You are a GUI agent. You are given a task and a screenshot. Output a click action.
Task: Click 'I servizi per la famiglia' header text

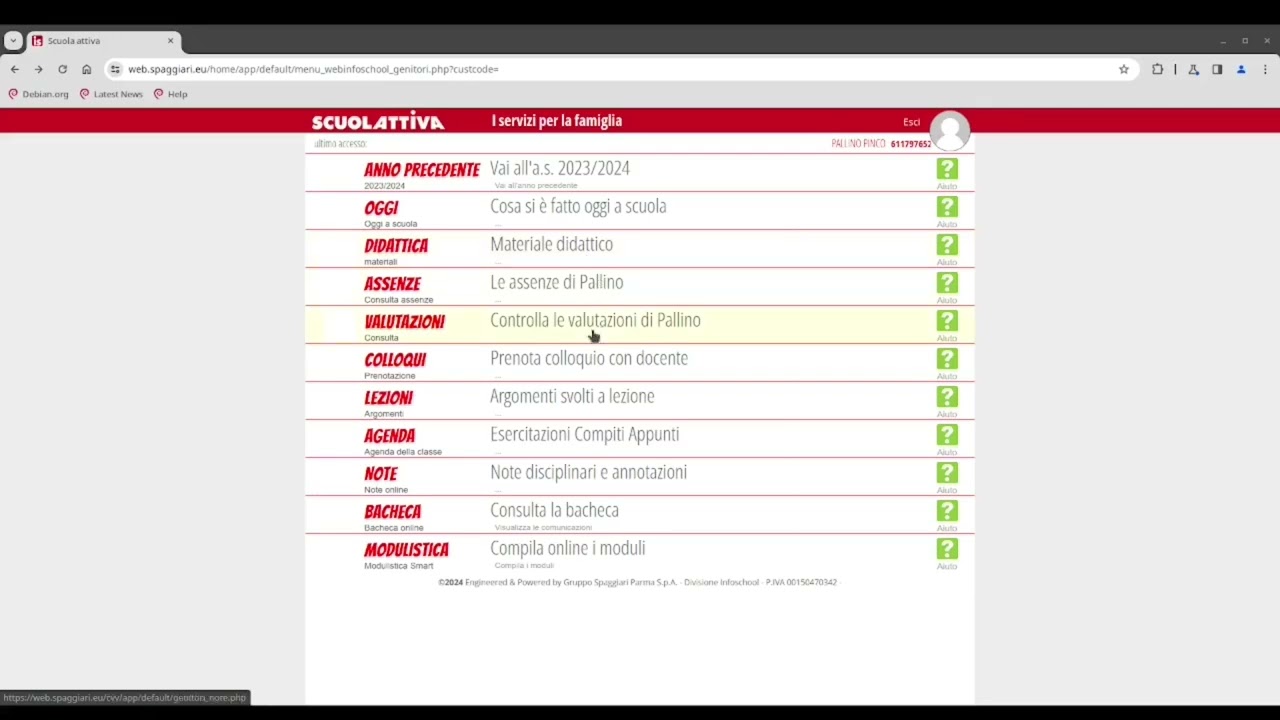coord(556,121)
